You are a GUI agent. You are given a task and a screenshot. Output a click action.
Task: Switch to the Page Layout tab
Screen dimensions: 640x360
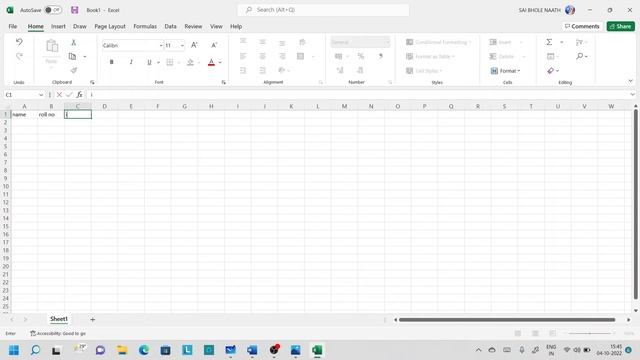(x=110, y=26)
